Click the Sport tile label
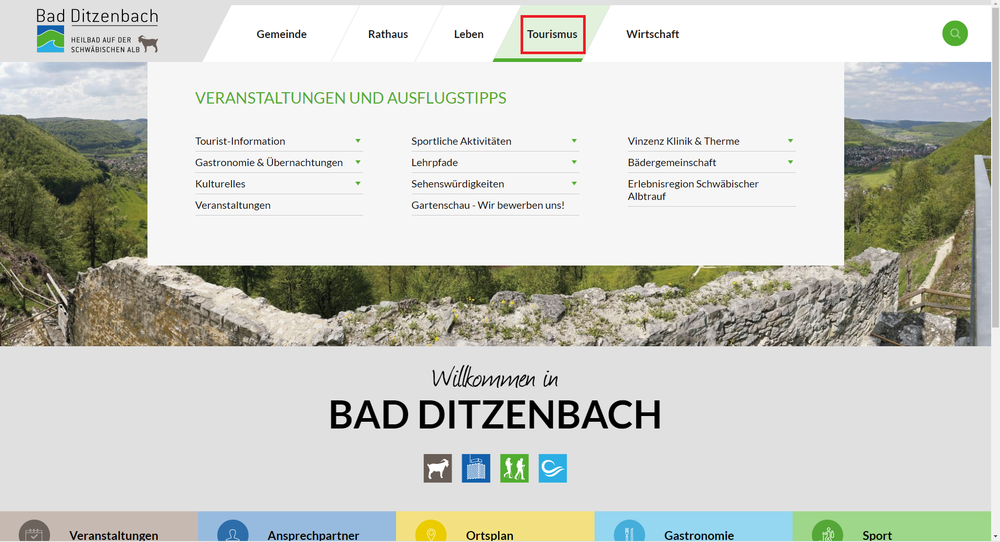Viewport: 1000px width, 542px height. coord(877,536)
